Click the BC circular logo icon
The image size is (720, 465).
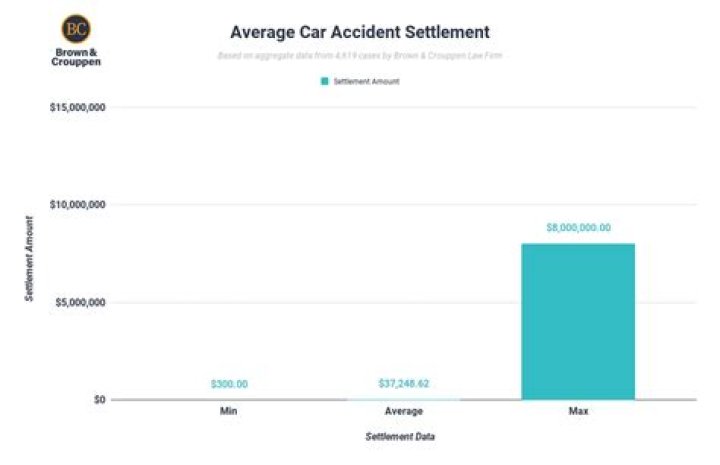coord(74,28)
